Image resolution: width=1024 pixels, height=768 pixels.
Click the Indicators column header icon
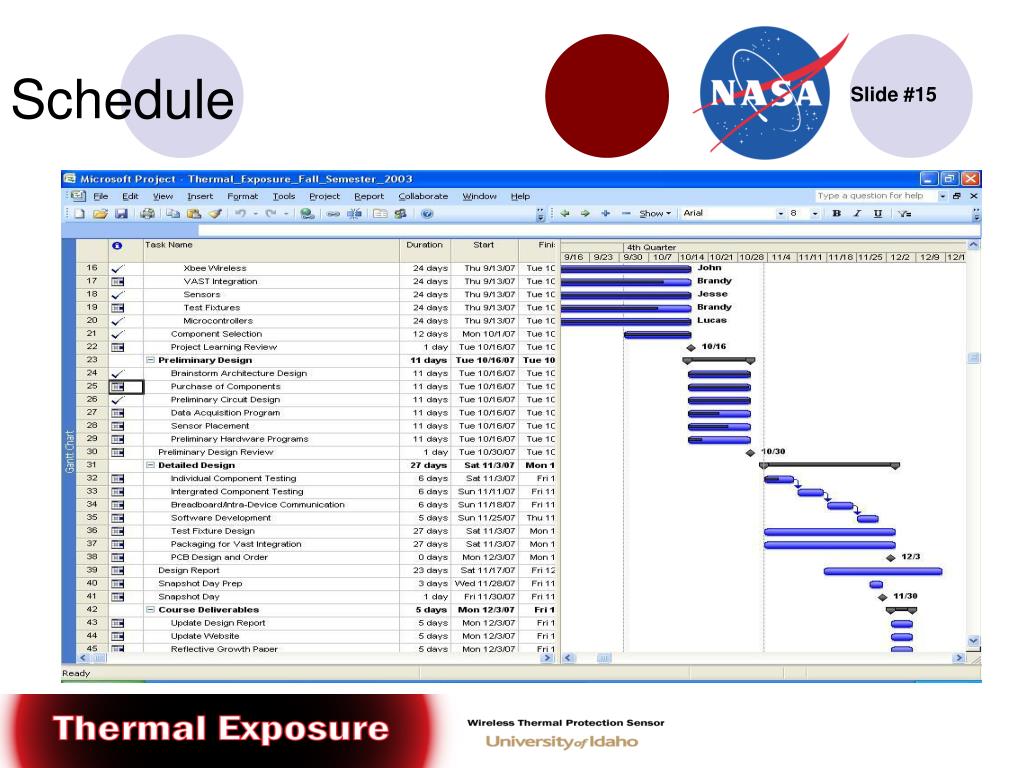(x=117, y=246)
